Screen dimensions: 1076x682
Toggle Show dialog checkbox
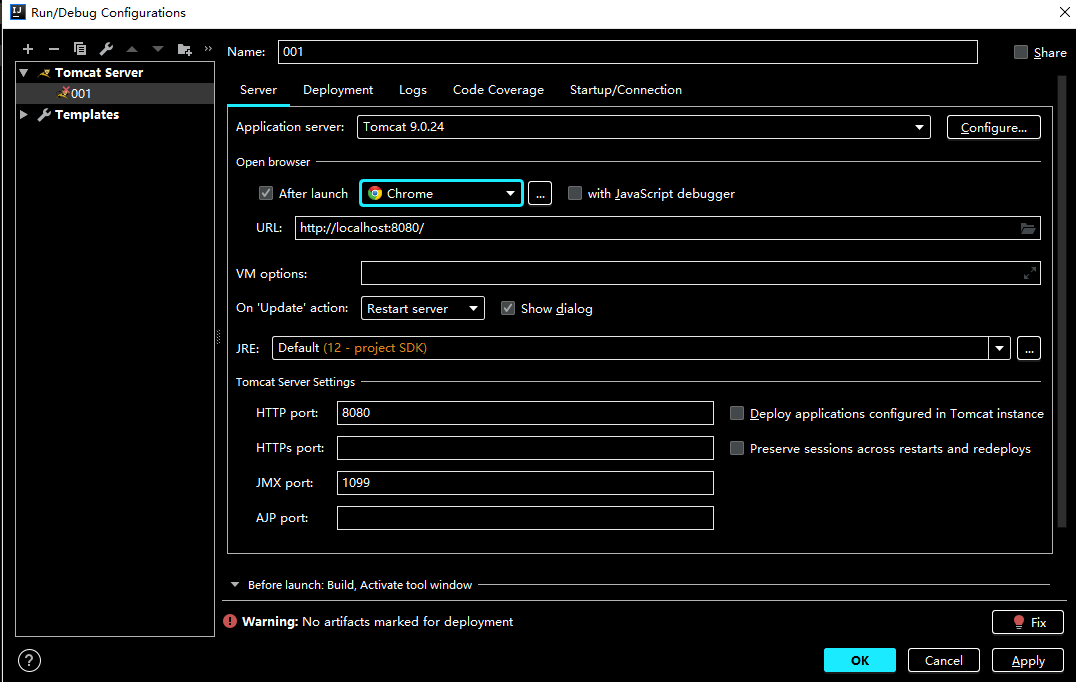tap(507, 308)
